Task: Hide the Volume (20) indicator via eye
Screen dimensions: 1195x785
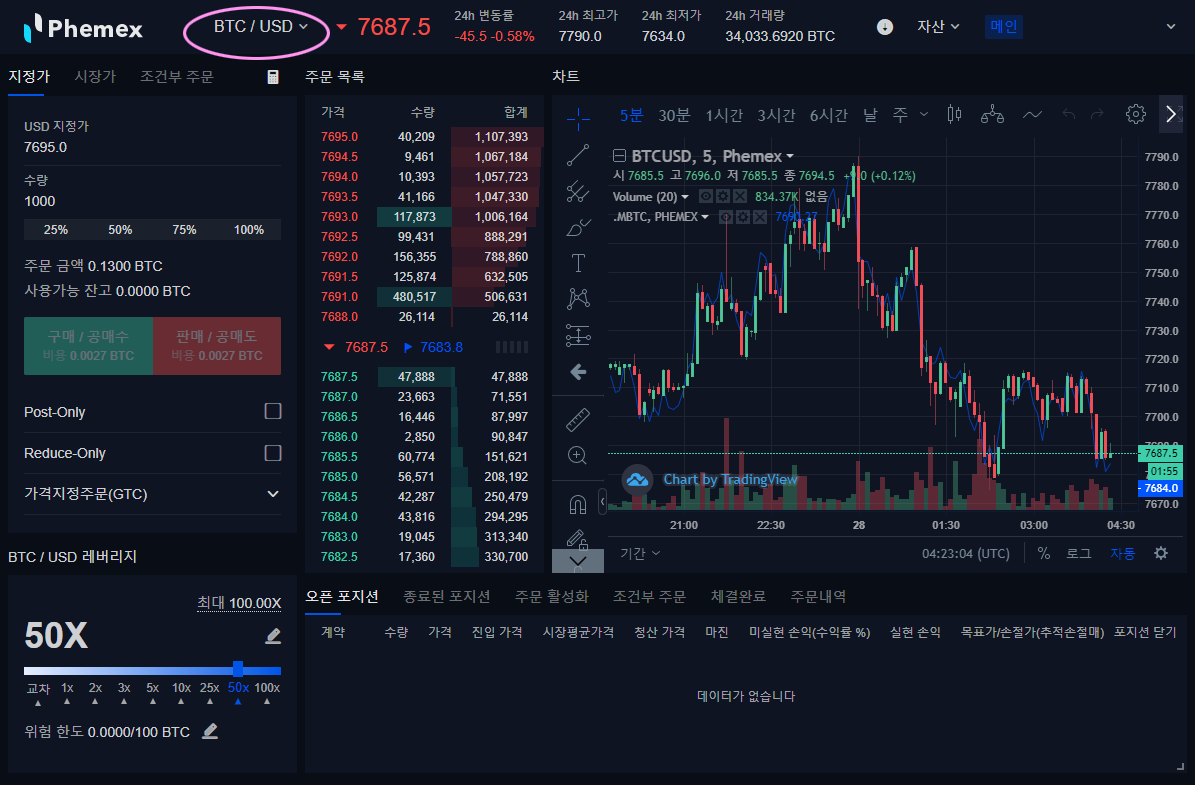Action: [x=706, y=197]
